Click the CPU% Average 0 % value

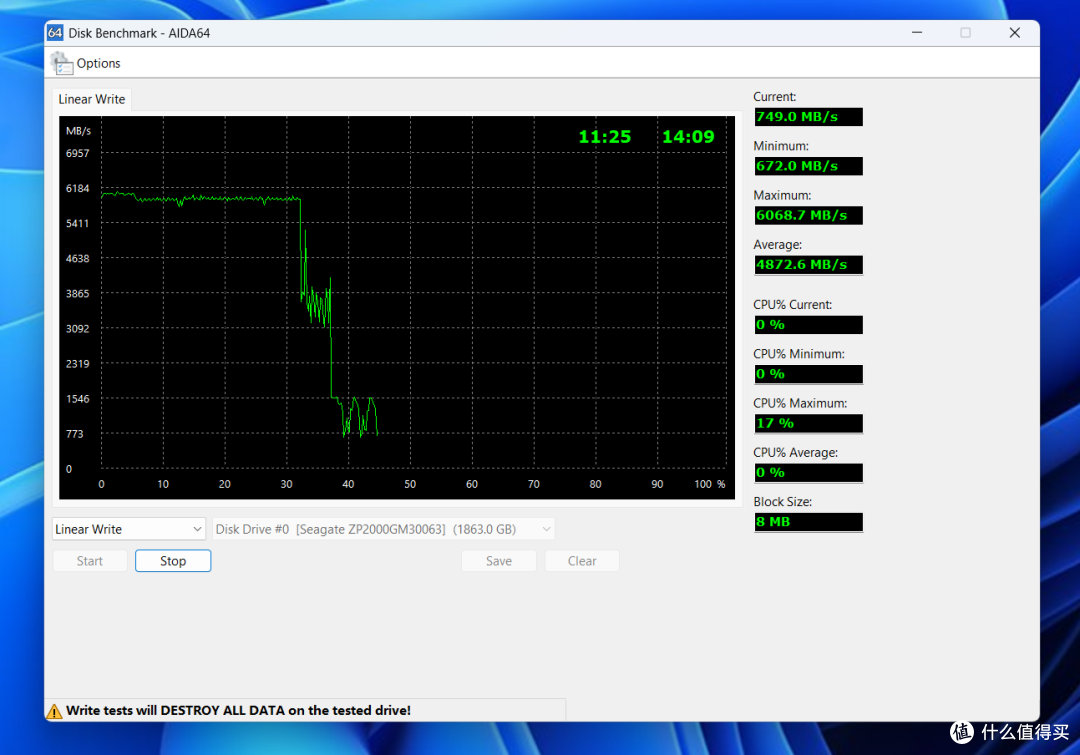coord(808,473)
